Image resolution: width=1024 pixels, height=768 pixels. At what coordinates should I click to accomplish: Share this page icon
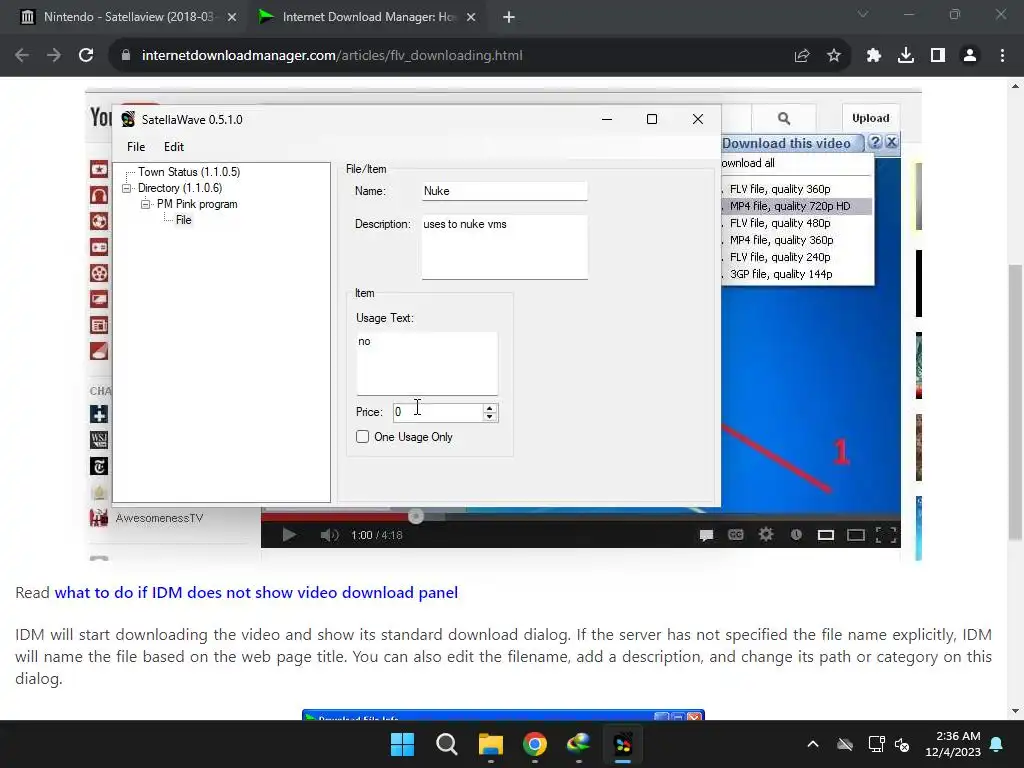(x=802, y=56)
